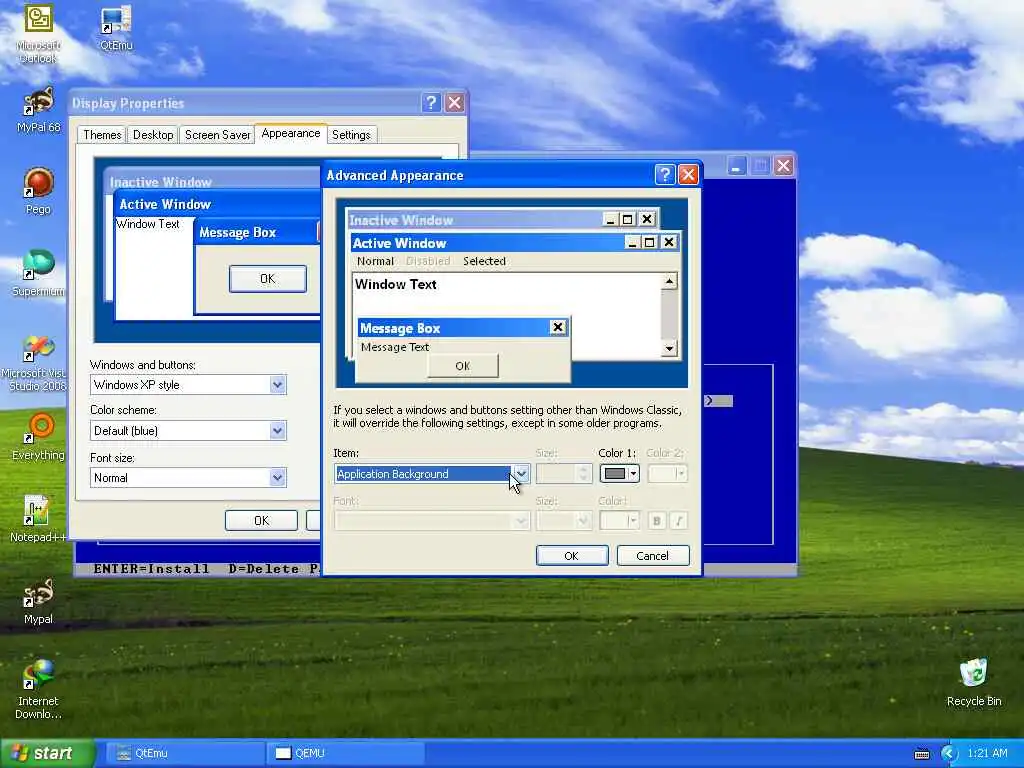Switch to the QtEmu taskbar button
The height and width of the screenshot is (768, 1024).
[183, 753]
